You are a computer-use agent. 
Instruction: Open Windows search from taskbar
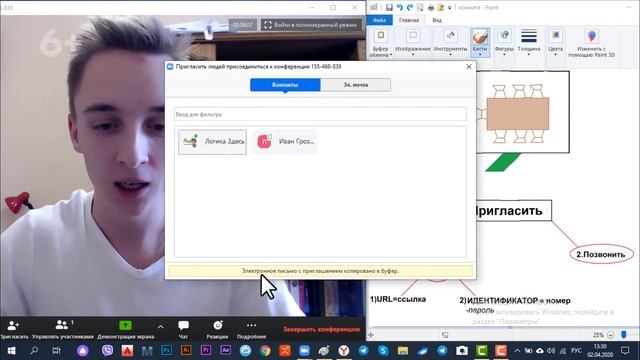coord(34,351)
